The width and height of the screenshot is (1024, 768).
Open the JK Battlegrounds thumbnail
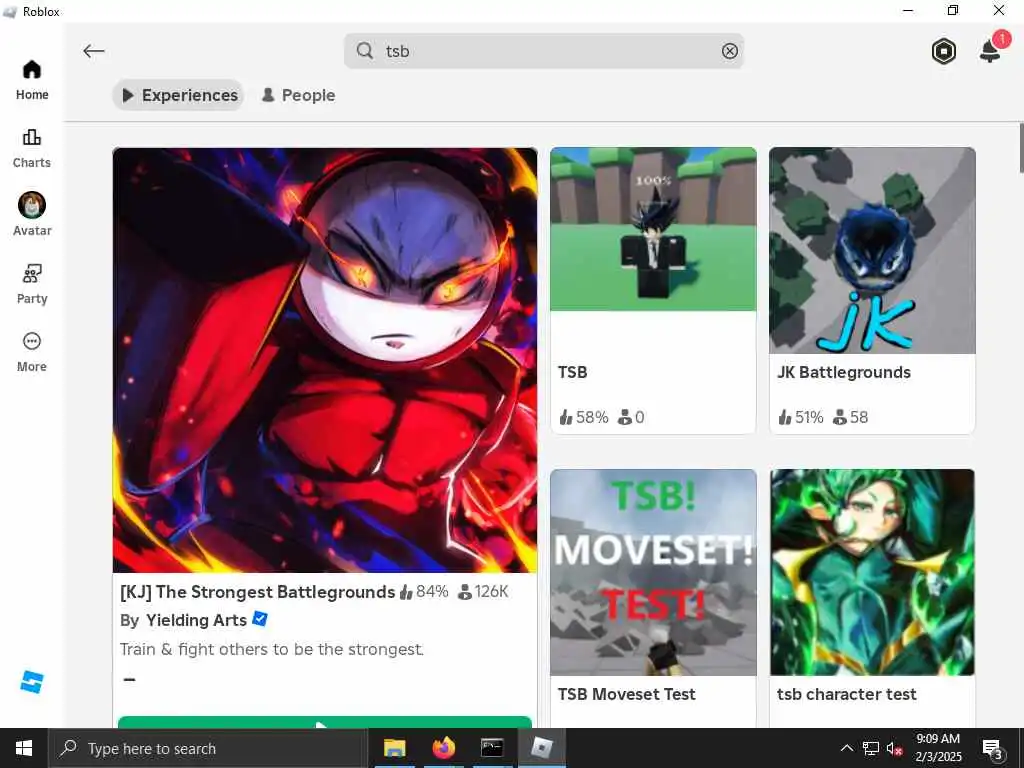(872, 251)
